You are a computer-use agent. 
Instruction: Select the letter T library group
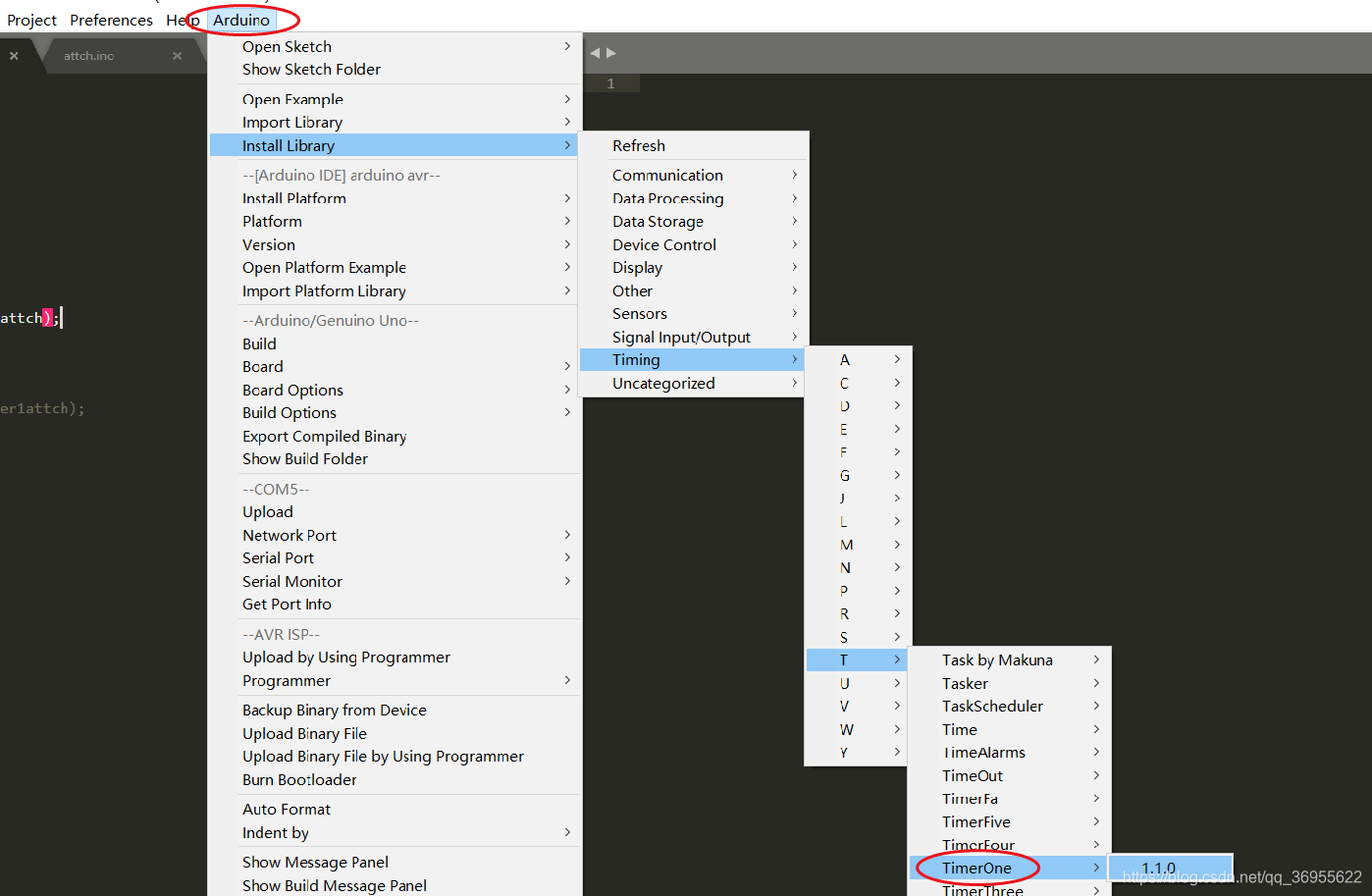click(x=859, y=660)
